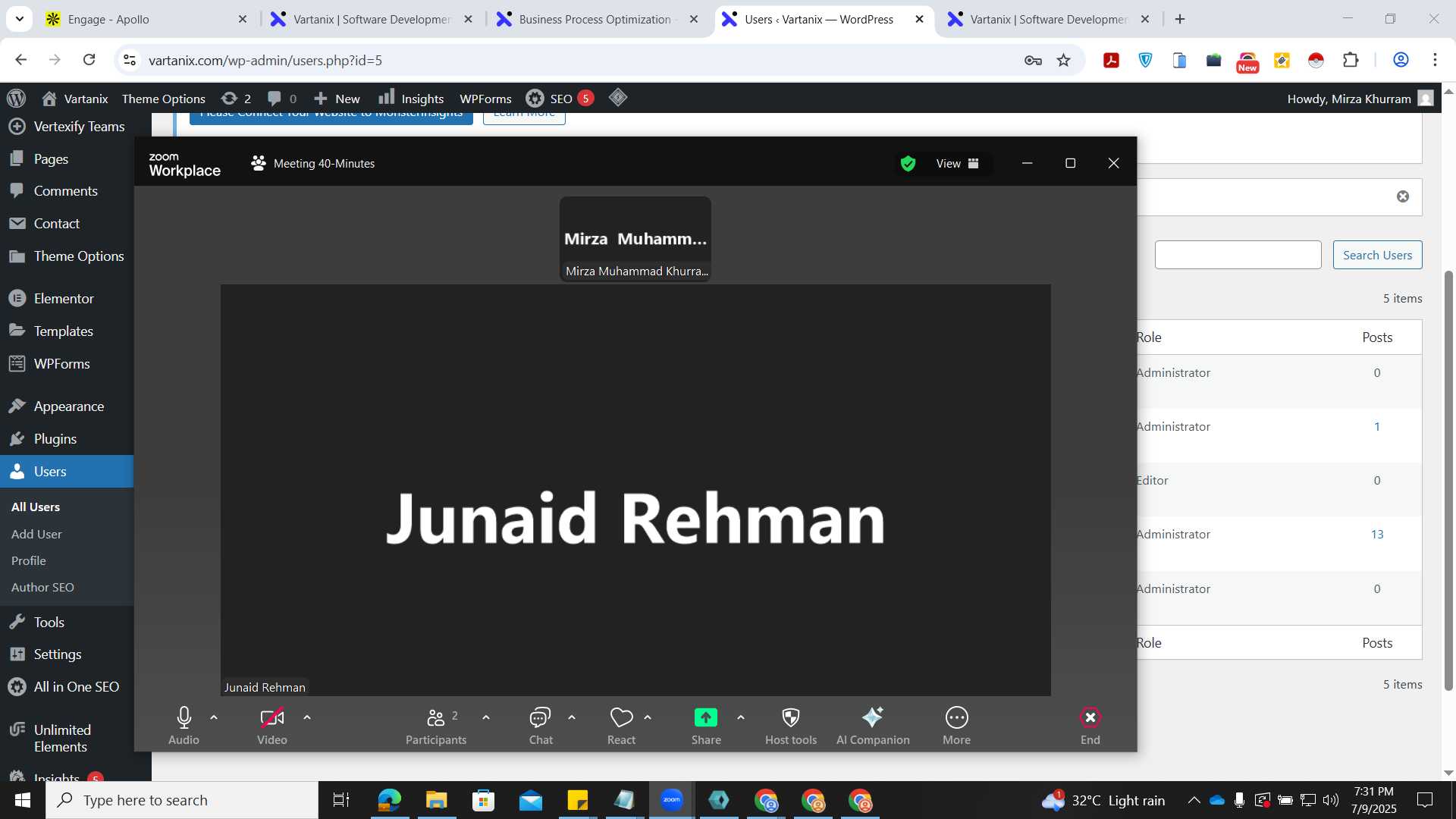Viewport: 1456px width, 819px height.
Task: Open File Explorer from taskbar
Action: tap(436, 800)
